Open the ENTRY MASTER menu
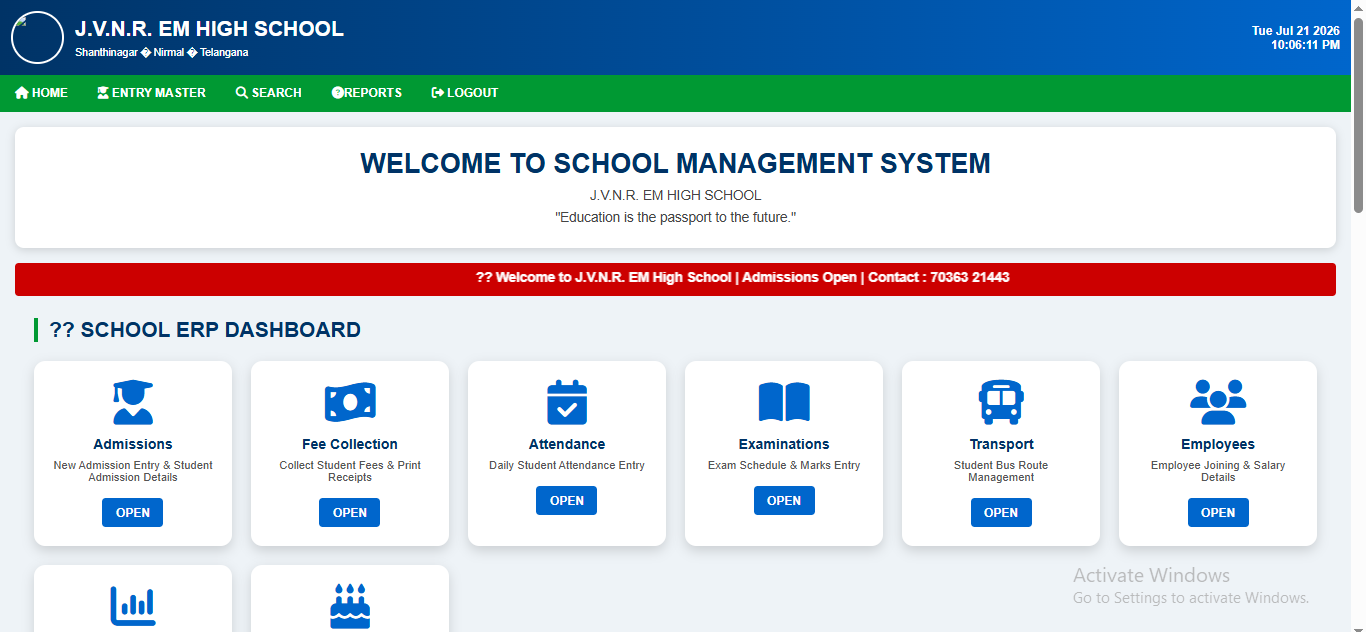The width and height of the screenshot is (1366, 632). click(151, 93)
